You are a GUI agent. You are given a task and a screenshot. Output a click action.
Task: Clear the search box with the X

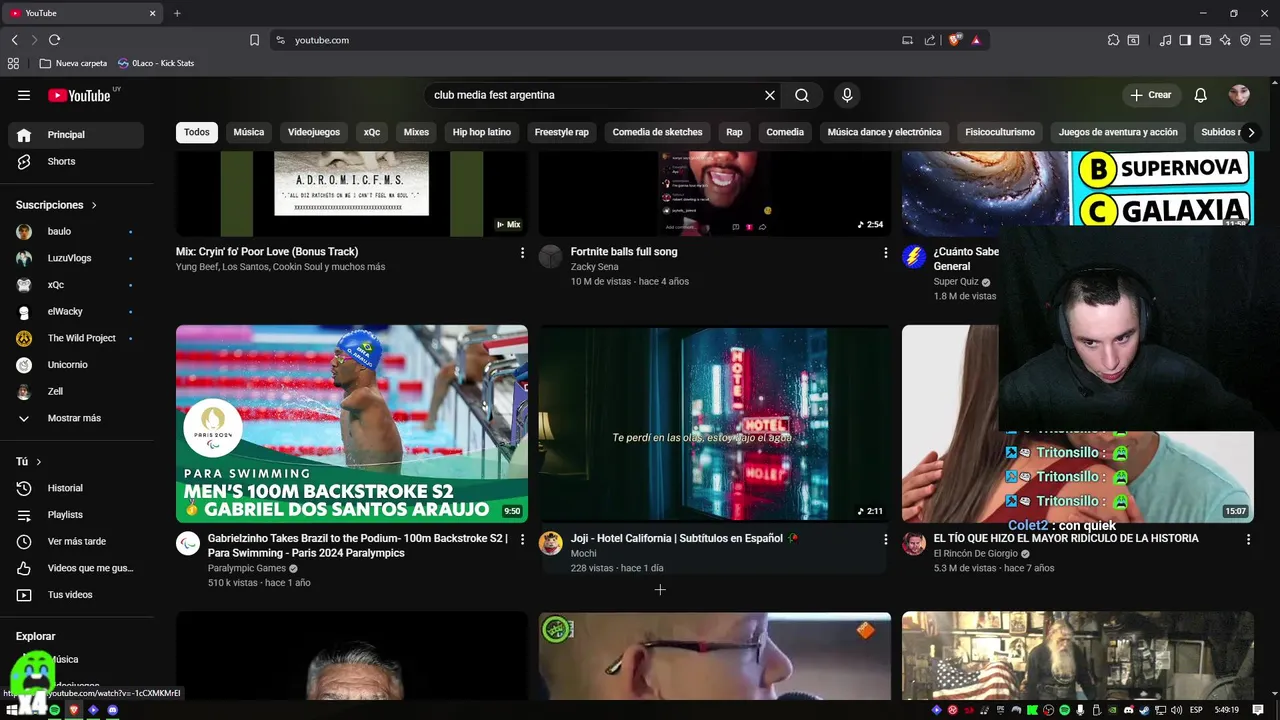[770, 95]
